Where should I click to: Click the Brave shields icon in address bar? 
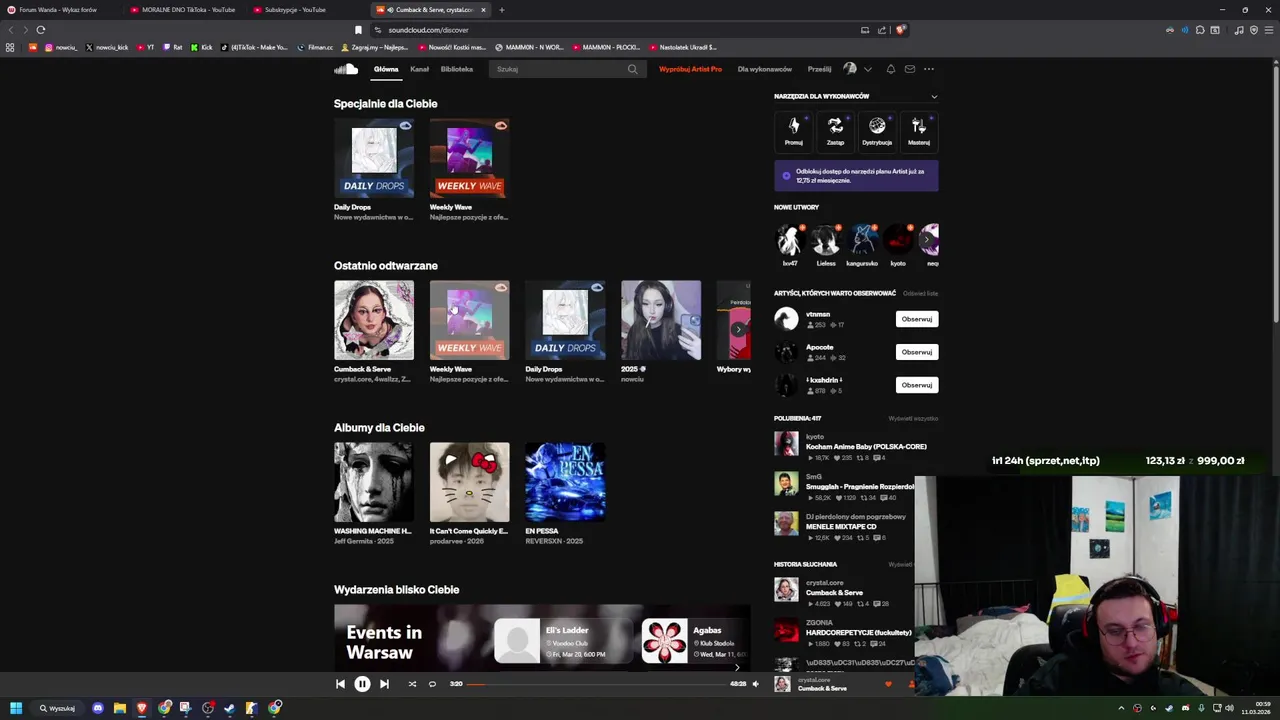click(901, 30)
